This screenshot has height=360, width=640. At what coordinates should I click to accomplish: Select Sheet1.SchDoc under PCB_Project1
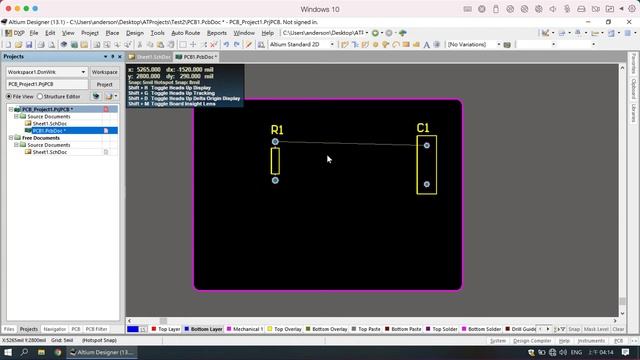(x=49, y=123)
